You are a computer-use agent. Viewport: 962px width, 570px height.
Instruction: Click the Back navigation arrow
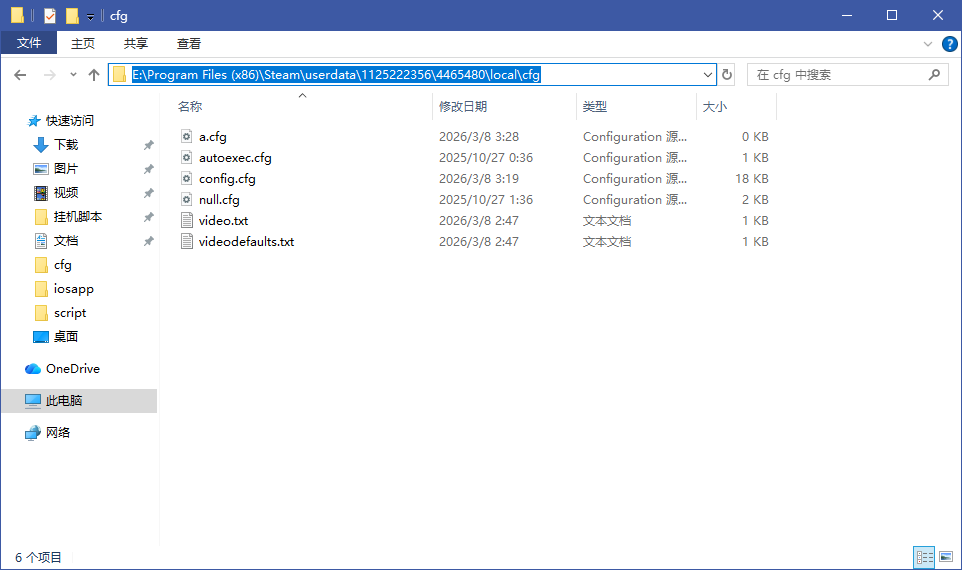tap(20, 75)
